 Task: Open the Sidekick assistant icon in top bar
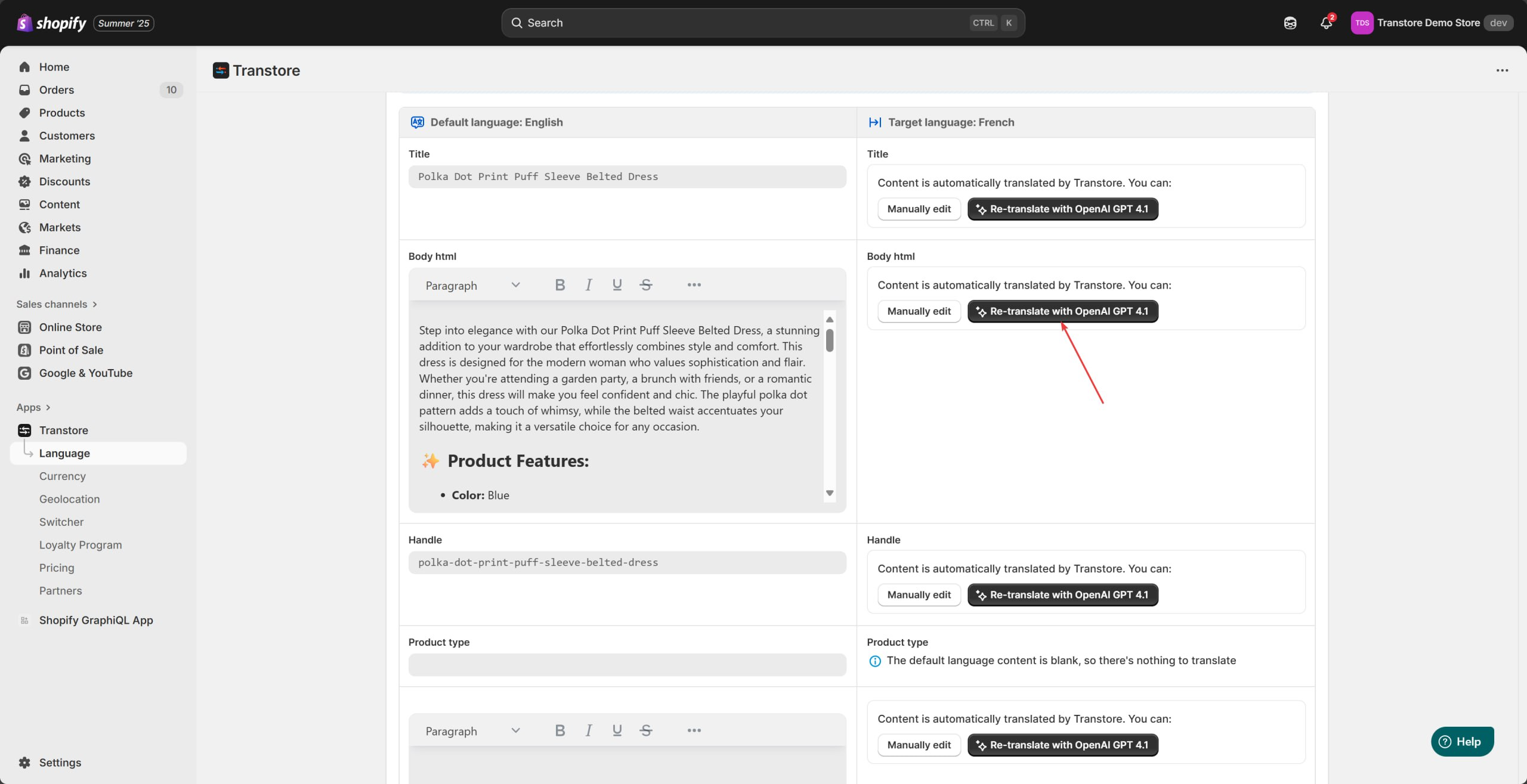coord(1290,23)
